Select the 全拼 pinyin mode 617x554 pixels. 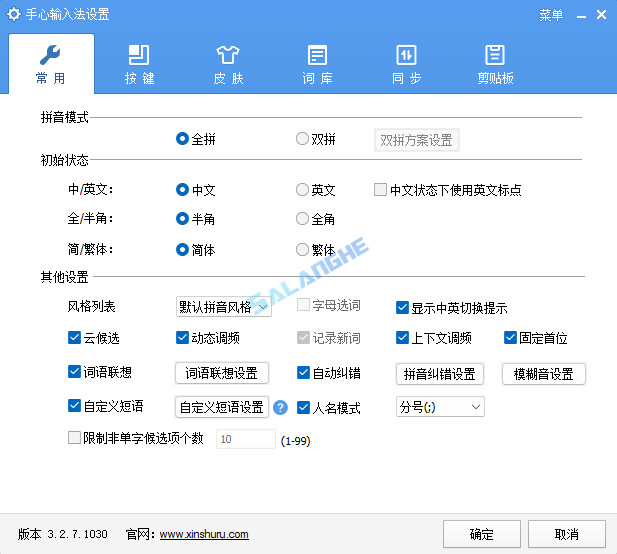tap(196, 139)
